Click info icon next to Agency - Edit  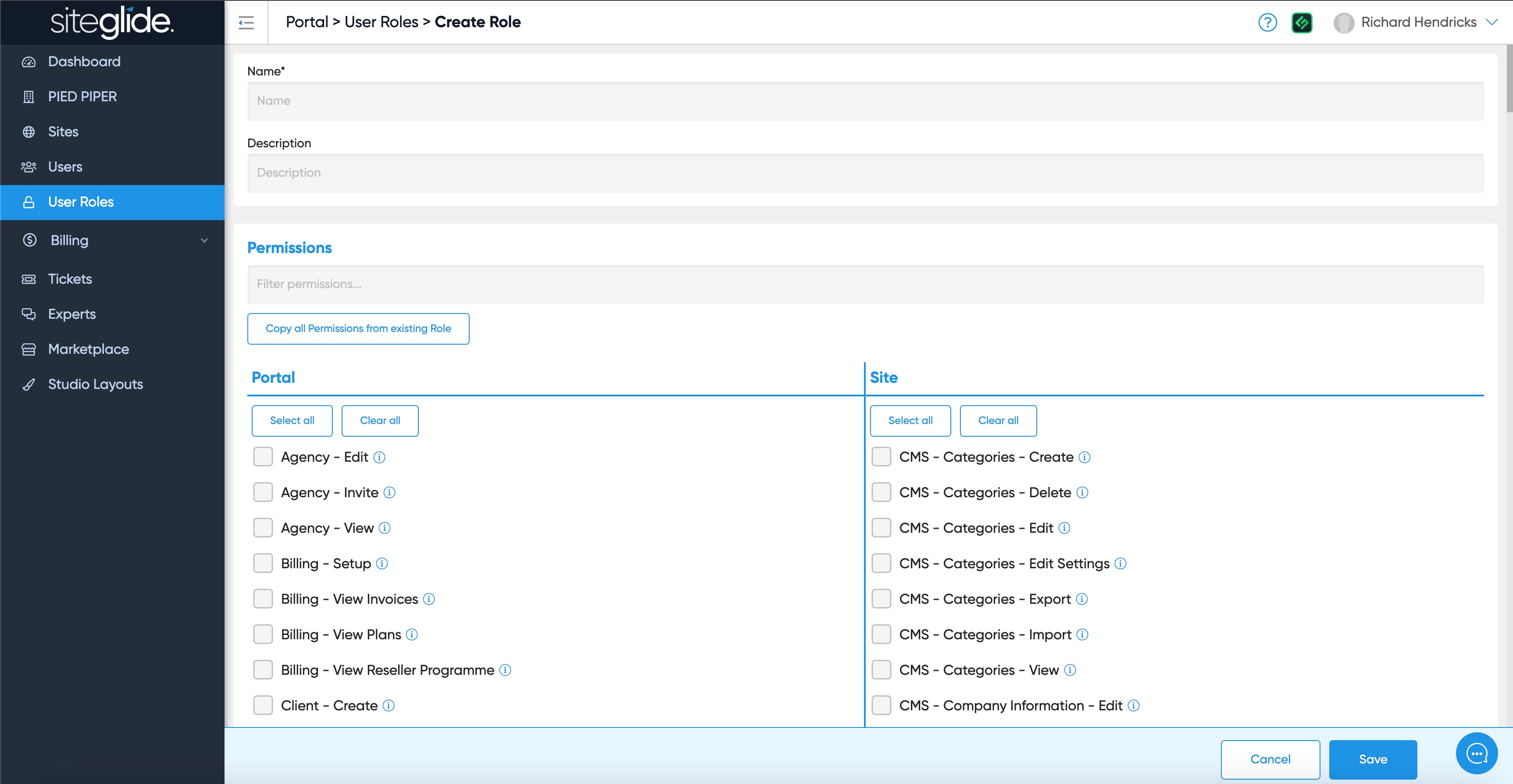point(379,457)
